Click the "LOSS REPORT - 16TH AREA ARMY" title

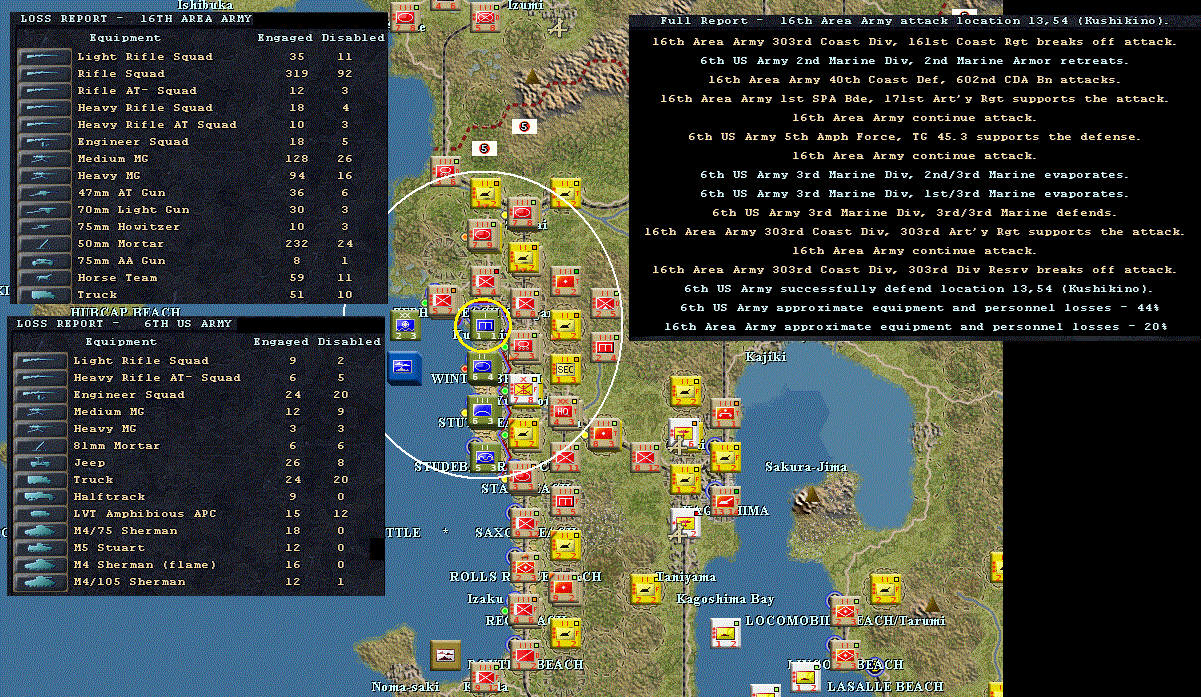click(x=134, y=19)
